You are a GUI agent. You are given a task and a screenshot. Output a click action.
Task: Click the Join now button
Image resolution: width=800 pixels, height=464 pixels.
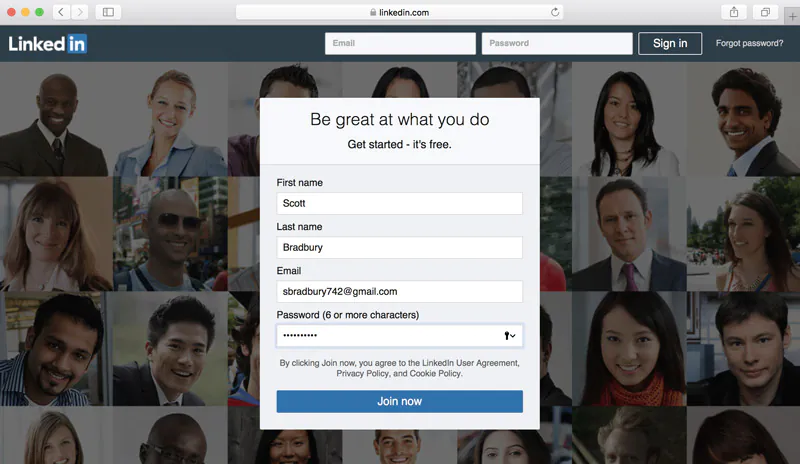[399, 401]
